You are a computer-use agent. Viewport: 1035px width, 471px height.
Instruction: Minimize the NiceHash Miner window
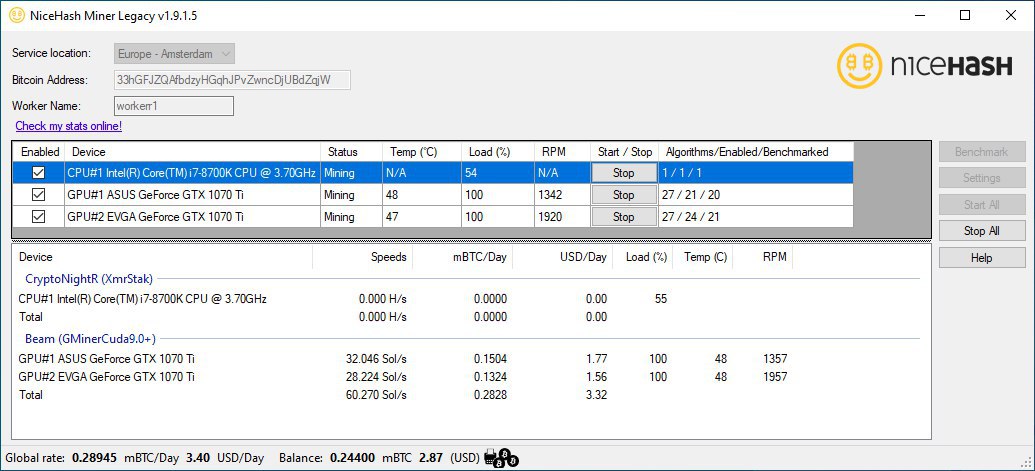[x=919, y=15]
